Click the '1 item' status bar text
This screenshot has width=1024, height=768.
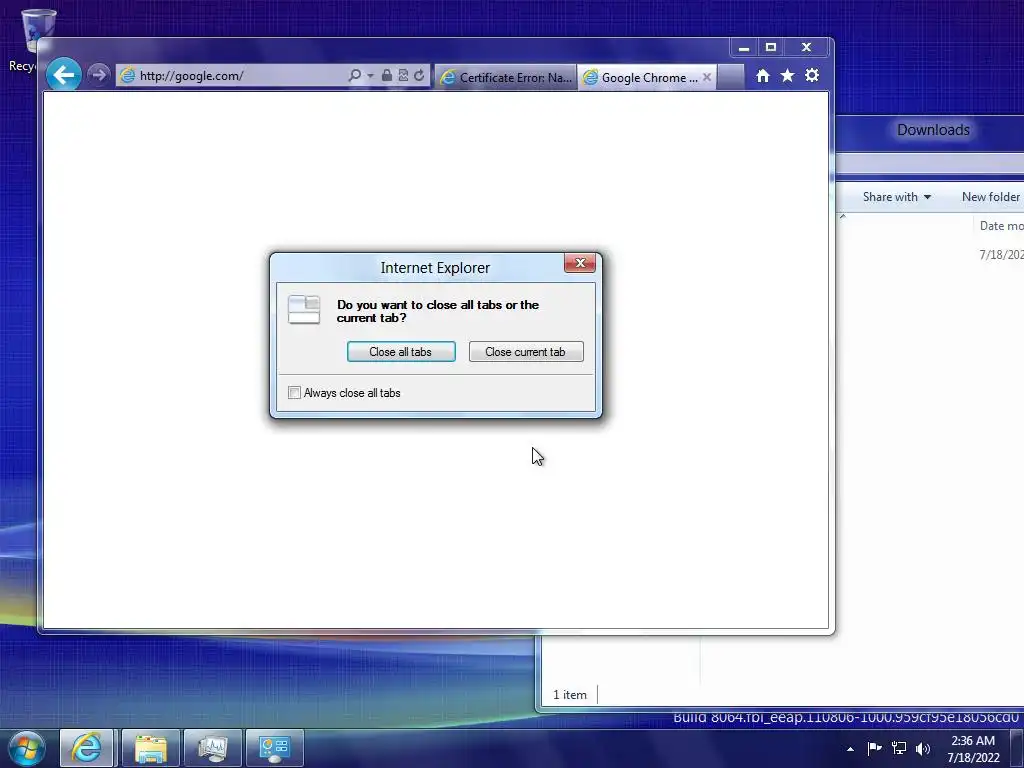click(x=570, y=695)
